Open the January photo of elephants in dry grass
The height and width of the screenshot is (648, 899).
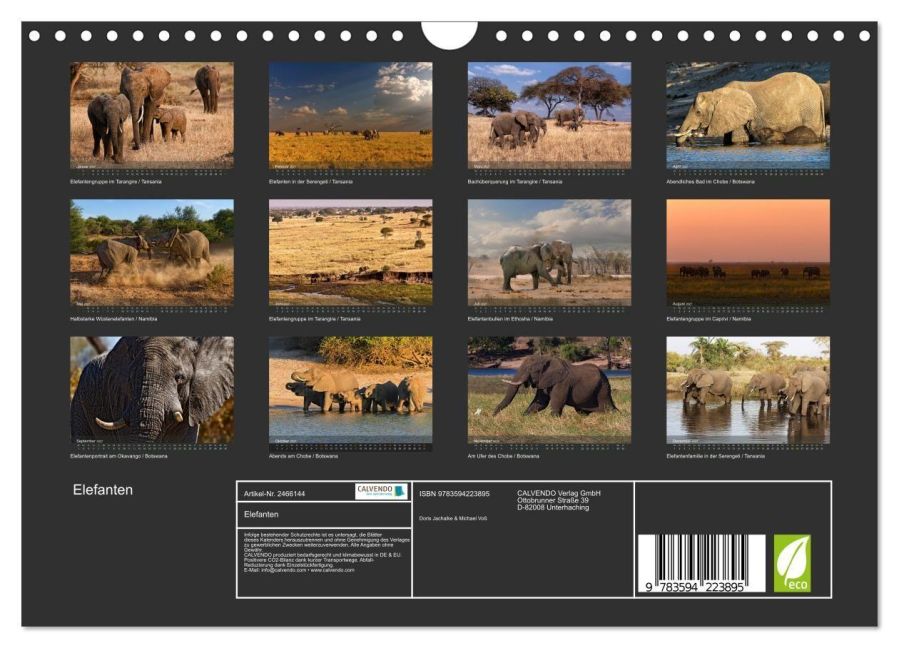click(x=152, y=115)
